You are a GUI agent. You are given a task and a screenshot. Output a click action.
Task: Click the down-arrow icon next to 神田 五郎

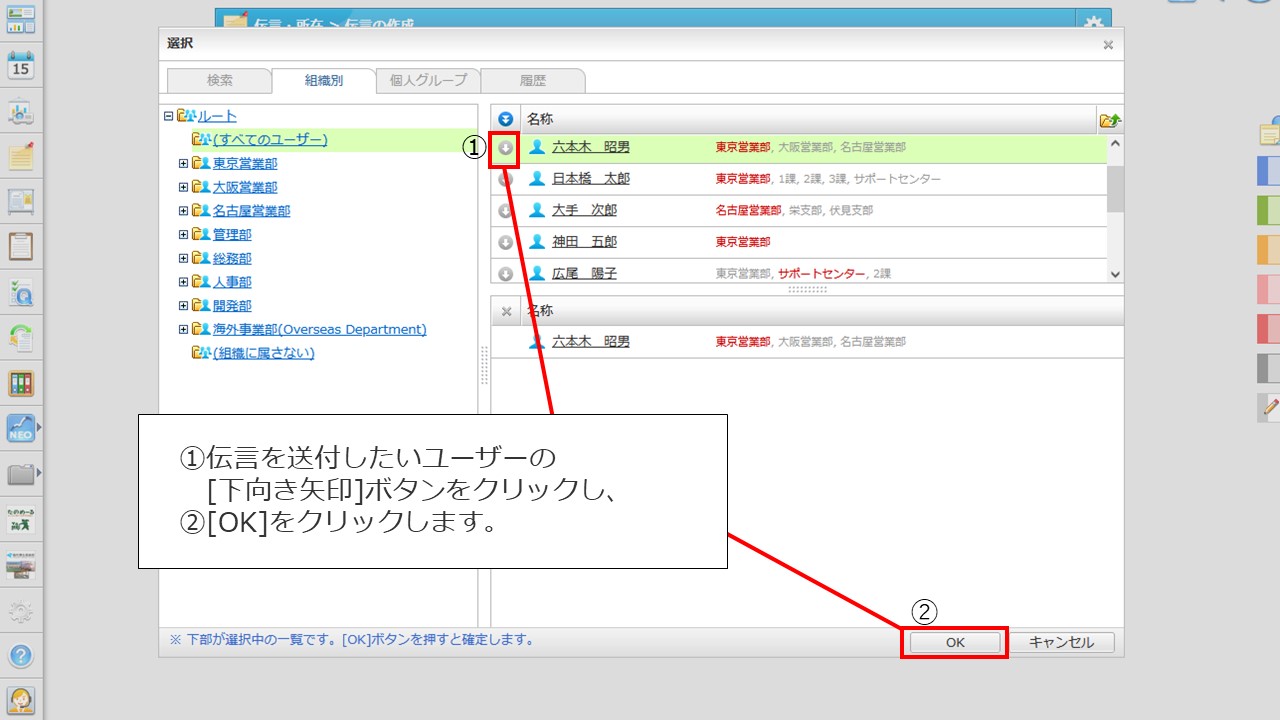(505, 242)
